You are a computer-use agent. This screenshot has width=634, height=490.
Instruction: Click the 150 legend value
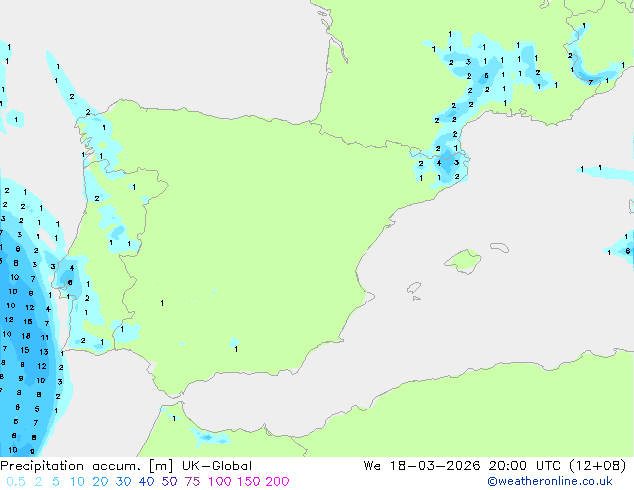249,482
